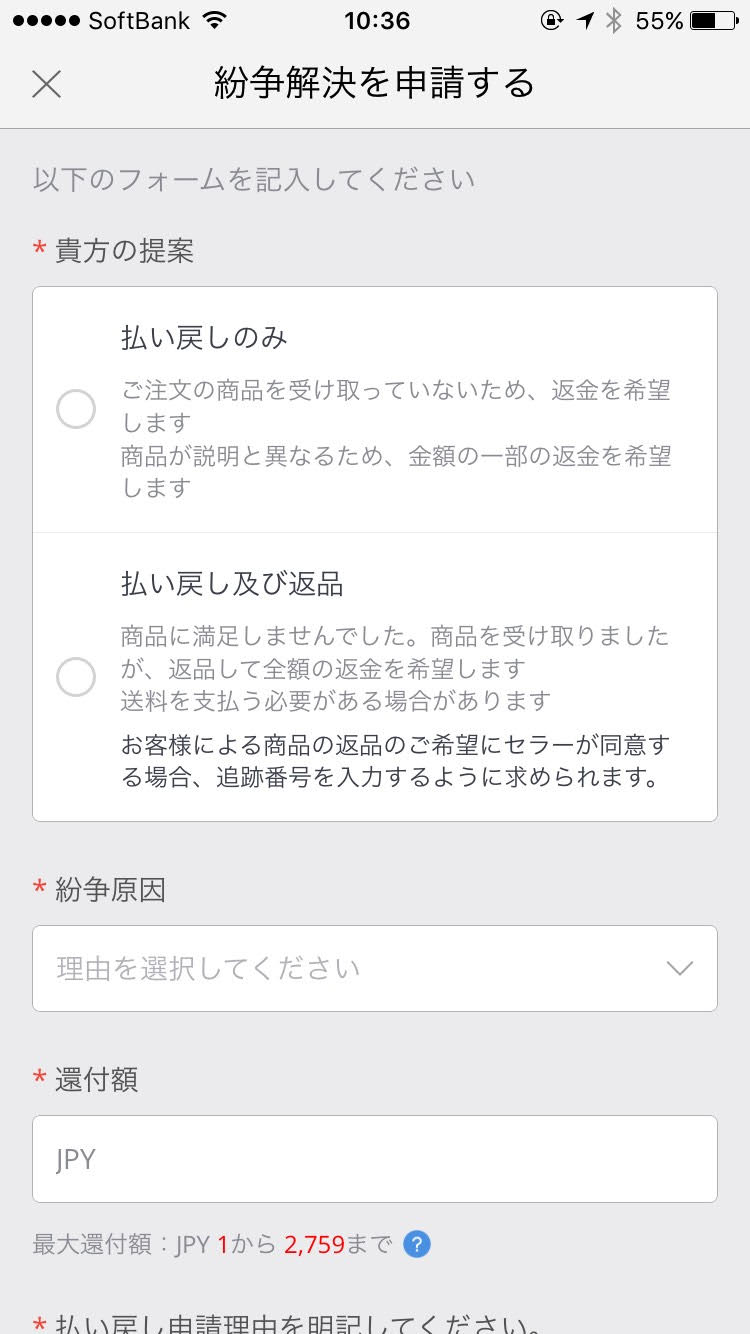Tap the battery icon in status bar
750x1334 pixels.
[716, 21]
